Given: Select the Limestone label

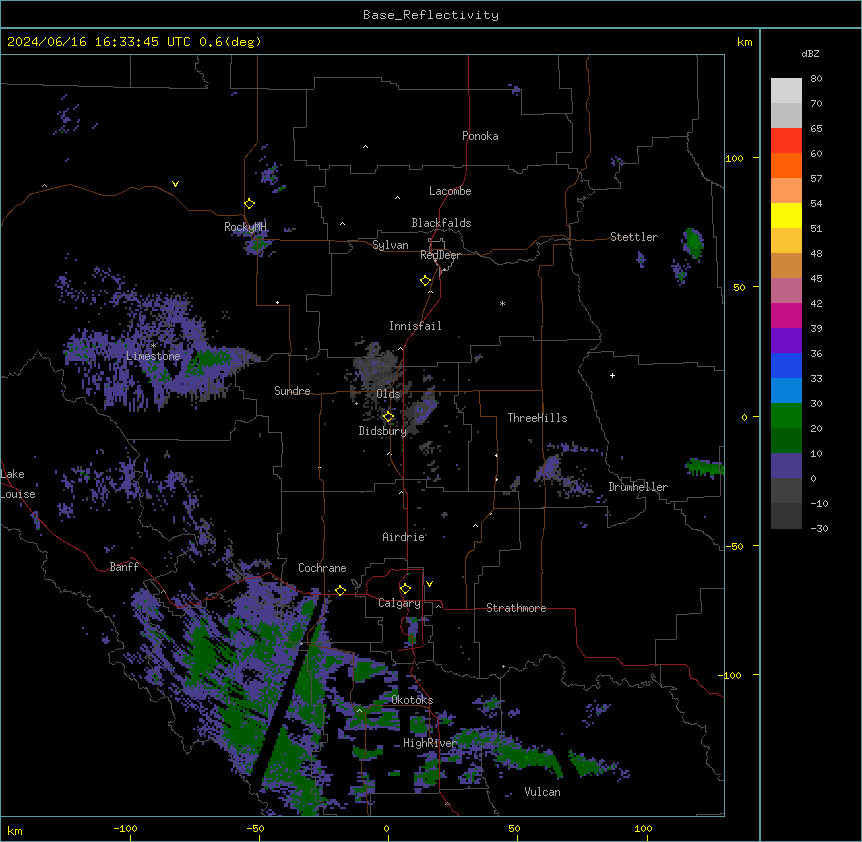Looking at the screenshot, I should click(153, 356).
